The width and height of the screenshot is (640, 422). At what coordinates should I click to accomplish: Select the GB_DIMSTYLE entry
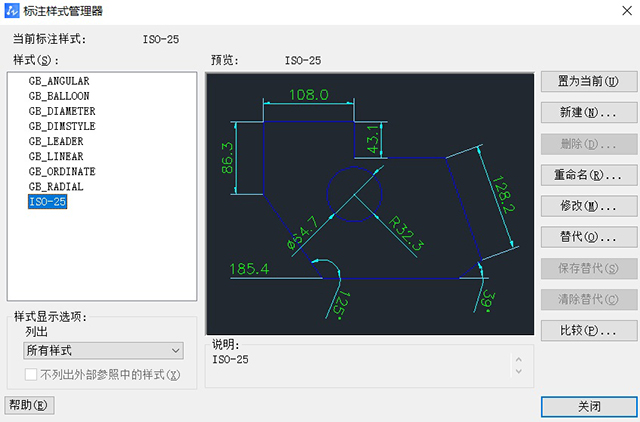[x=61, y=126]
